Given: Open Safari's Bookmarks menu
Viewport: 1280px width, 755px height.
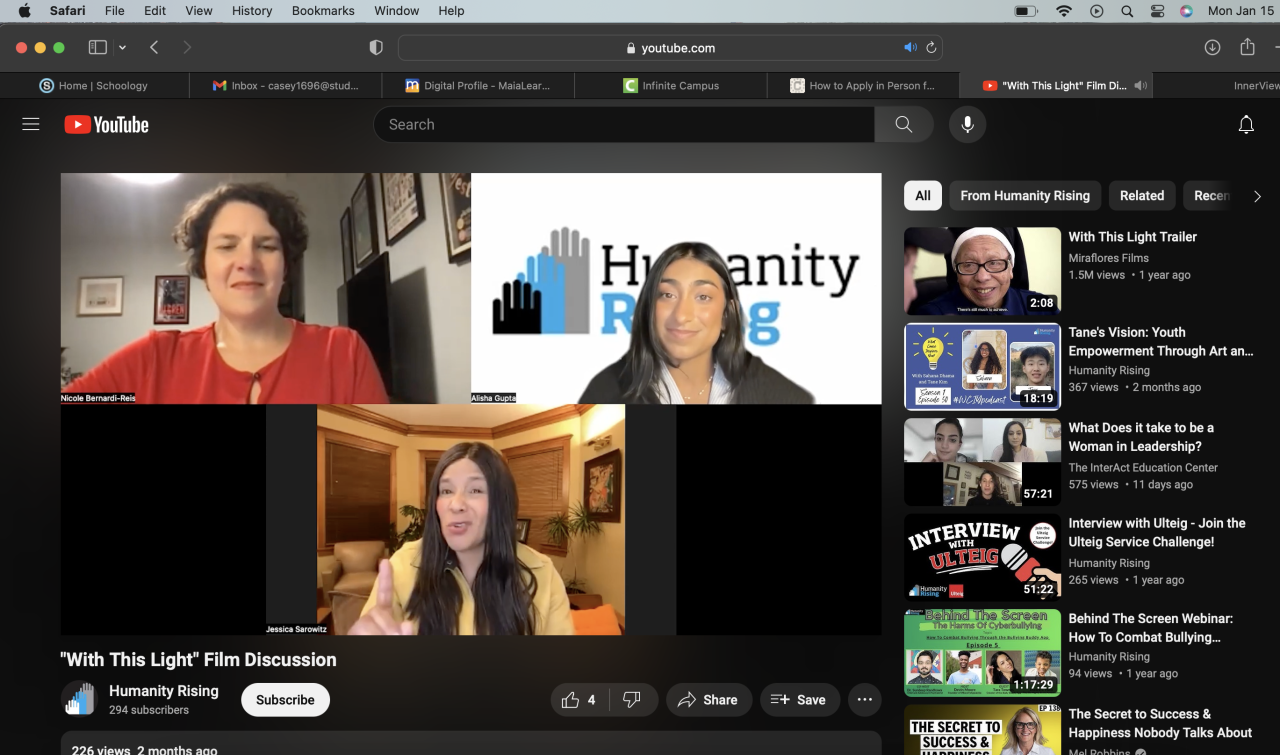Looking at the screenshot, I should (323, 11).
